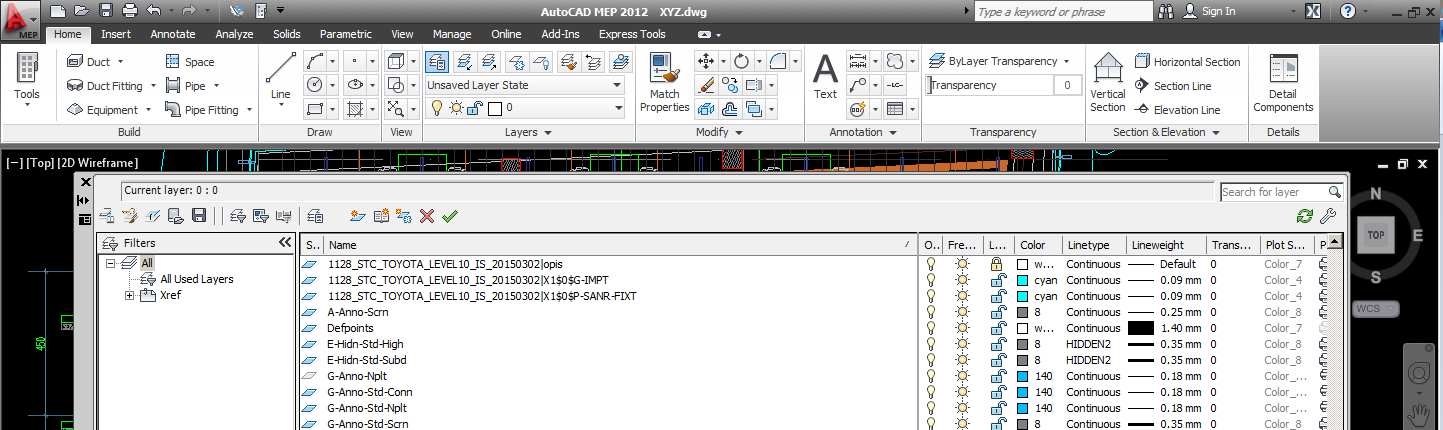Click the Space tool in Build panel
The width and height of the screenshot is (1443, 430).
click(x=190, y=61)
